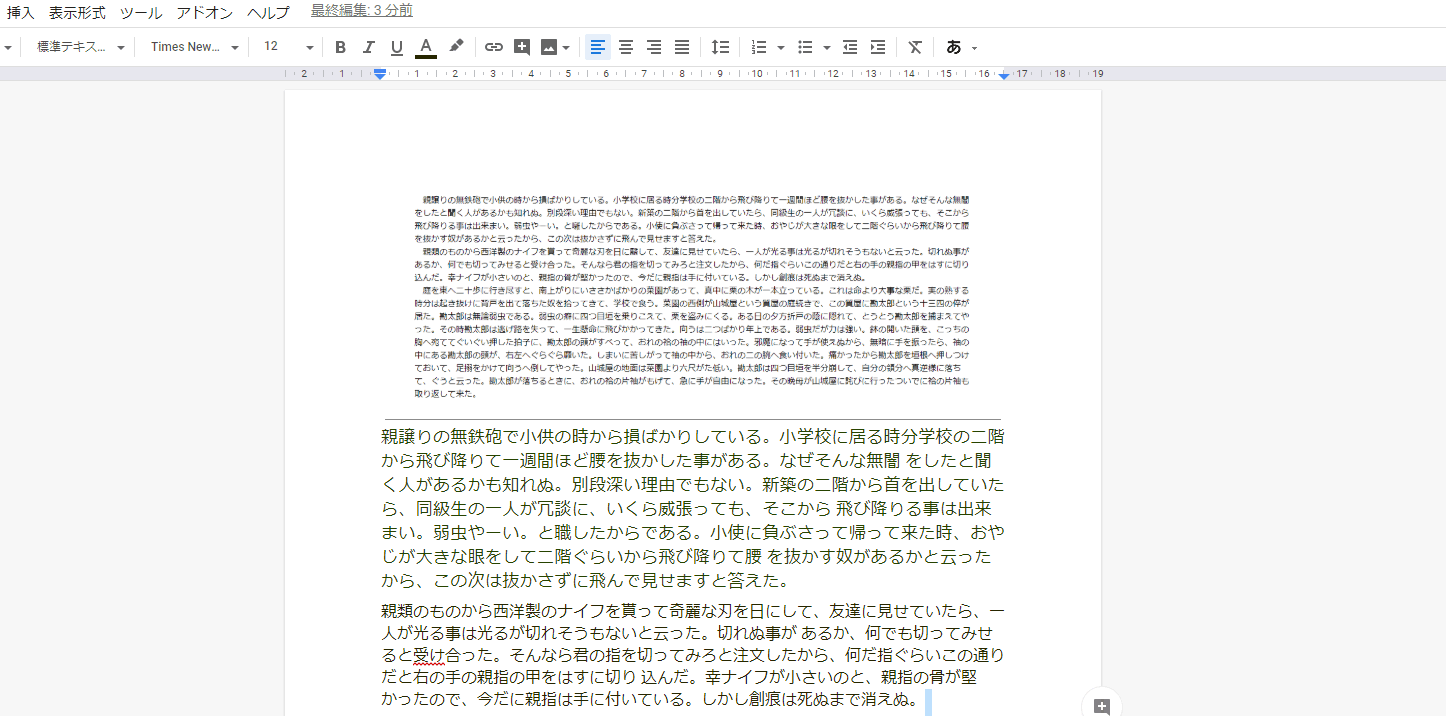Open the Times New Roman font dropdown
This screenshot has width=1446, height=716.
[x=195, y=47]
